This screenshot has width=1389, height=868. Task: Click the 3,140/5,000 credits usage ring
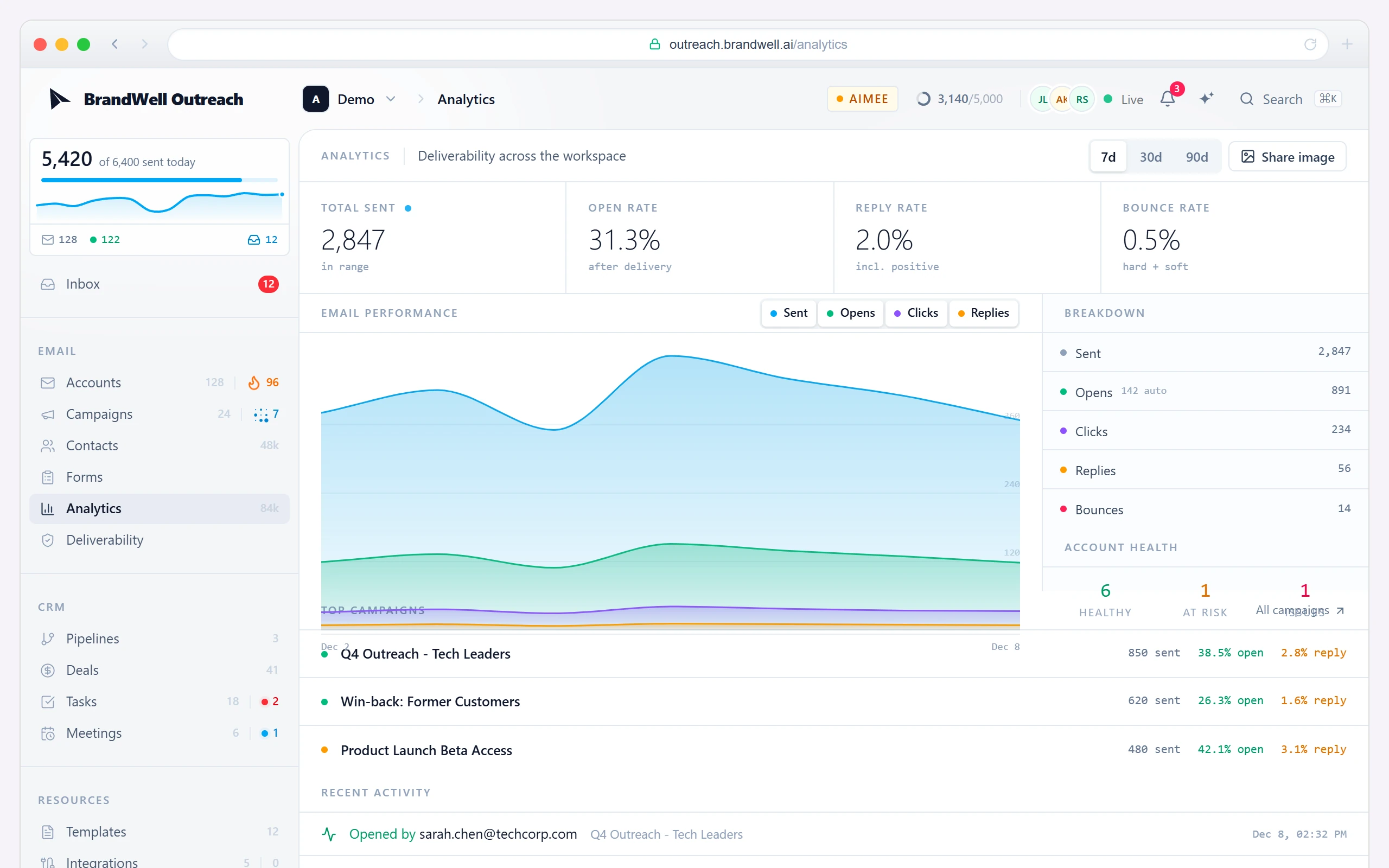(923, 99)
